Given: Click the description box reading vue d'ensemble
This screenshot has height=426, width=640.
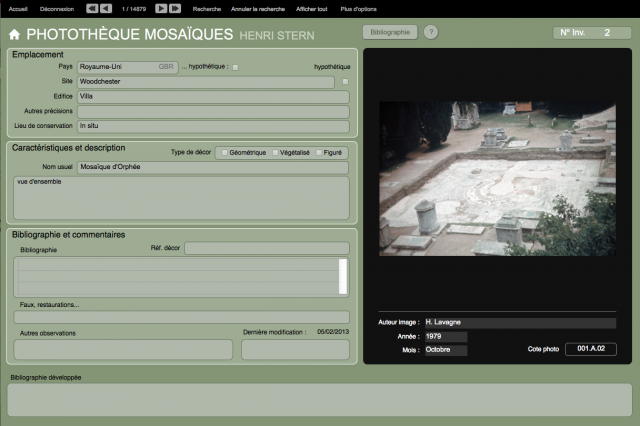Looking at the screenshot, I should point(181,198).
